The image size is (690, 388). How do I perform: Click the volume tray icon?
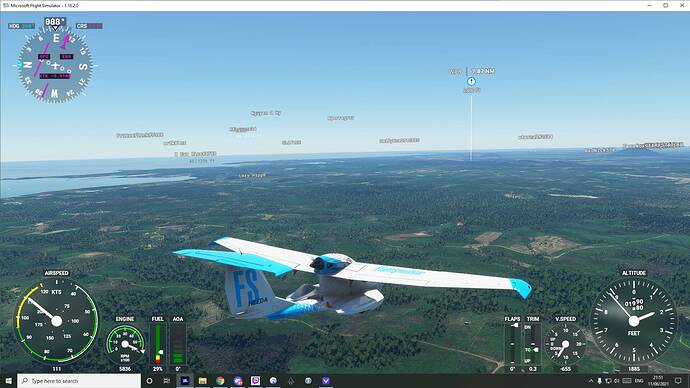point(617,381)
